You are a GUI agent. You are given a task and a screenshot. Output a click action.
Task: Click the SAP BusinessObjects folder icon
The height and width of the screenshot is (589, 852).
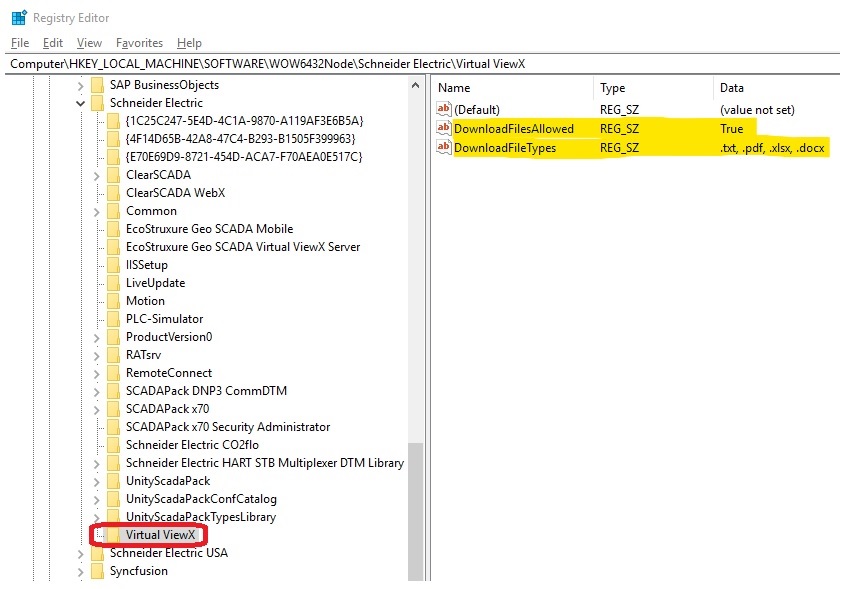point(97,85)
